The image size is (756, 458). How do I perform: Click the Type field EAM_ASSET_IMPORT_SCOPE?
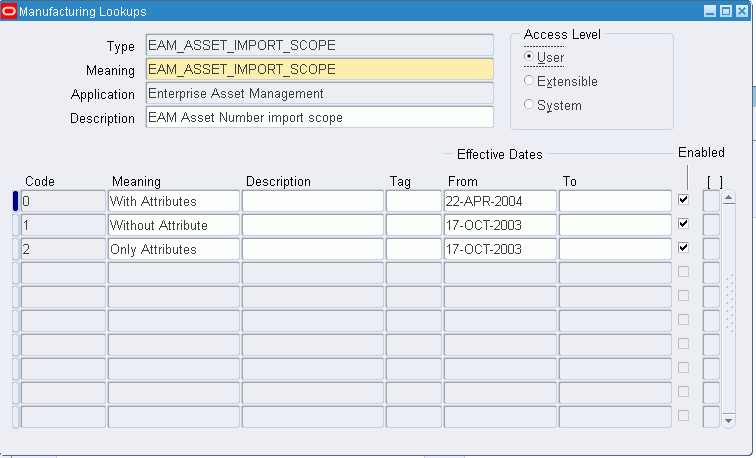pos(320,45)
